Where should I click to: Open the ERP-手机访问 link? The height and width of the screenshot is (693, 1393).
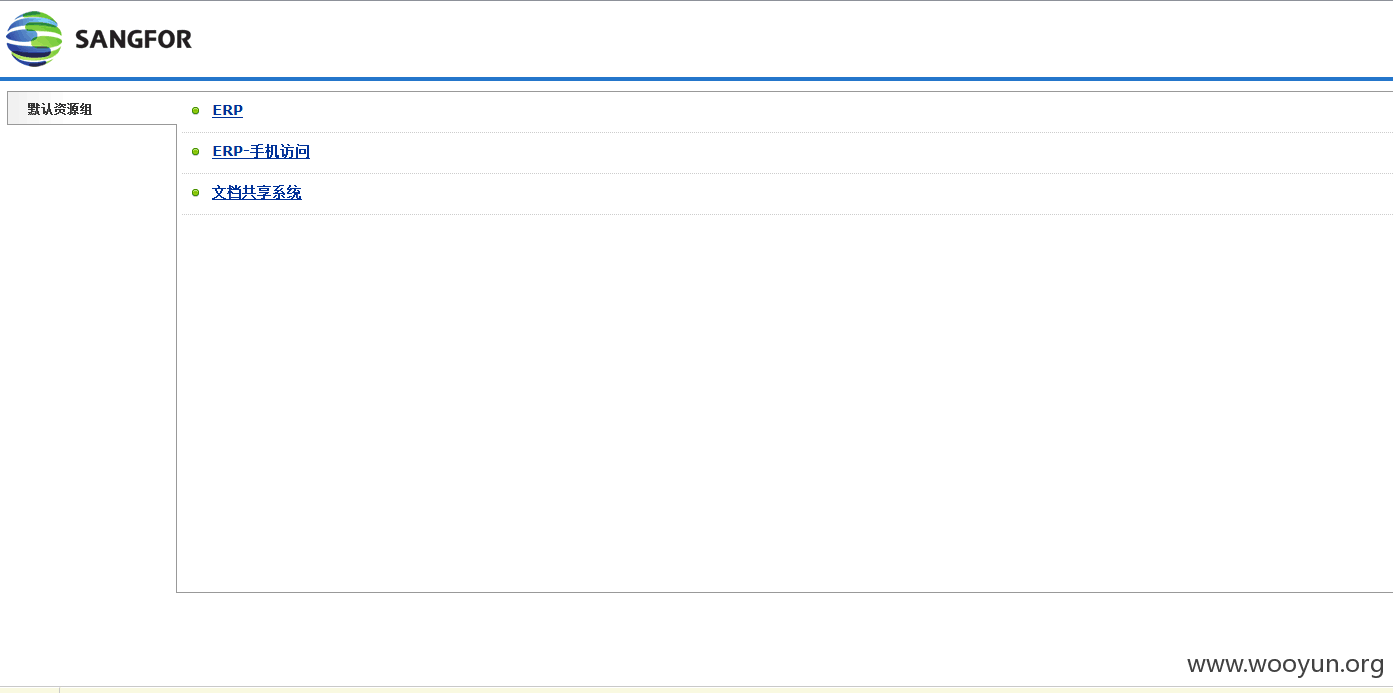coord(261,152)
